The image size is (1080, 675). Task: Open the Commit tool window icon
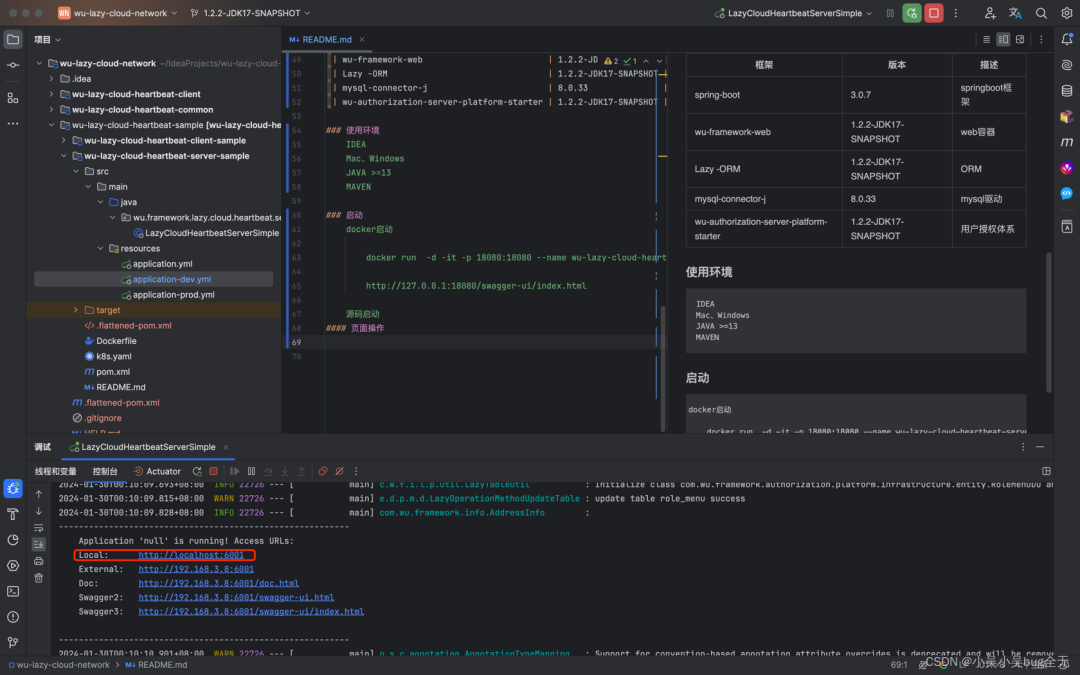click(x=12, y=65)
